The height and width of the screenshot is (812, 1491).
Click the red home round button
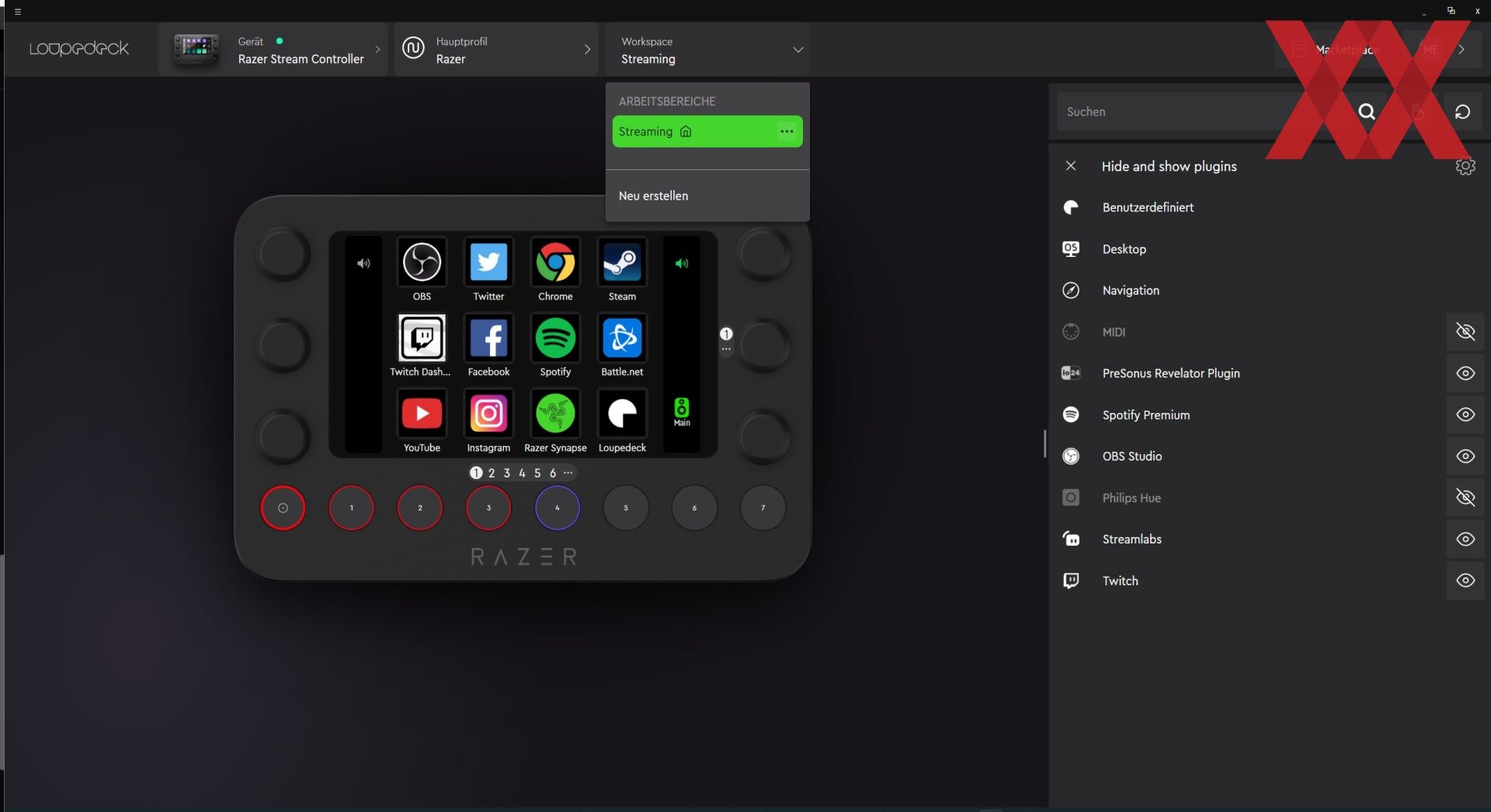(283, 508)
